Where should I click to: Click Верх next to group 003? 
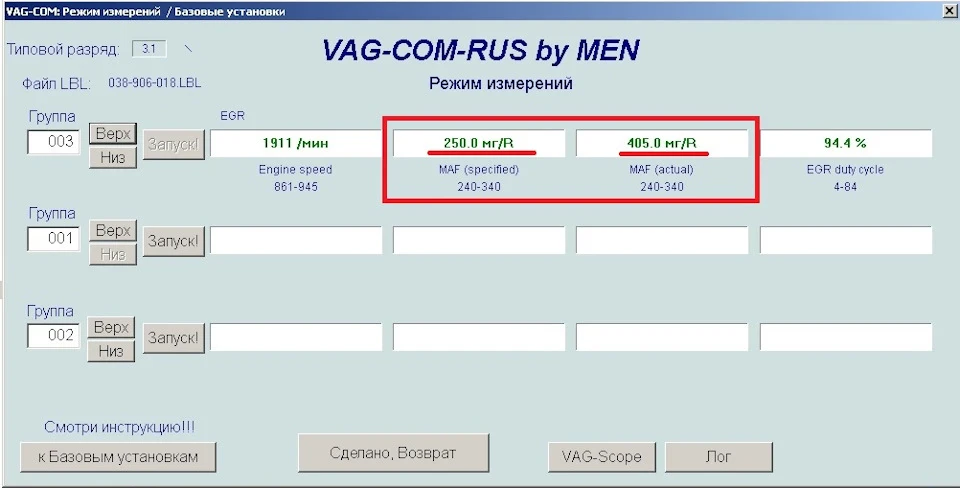(x=113, y=133)
